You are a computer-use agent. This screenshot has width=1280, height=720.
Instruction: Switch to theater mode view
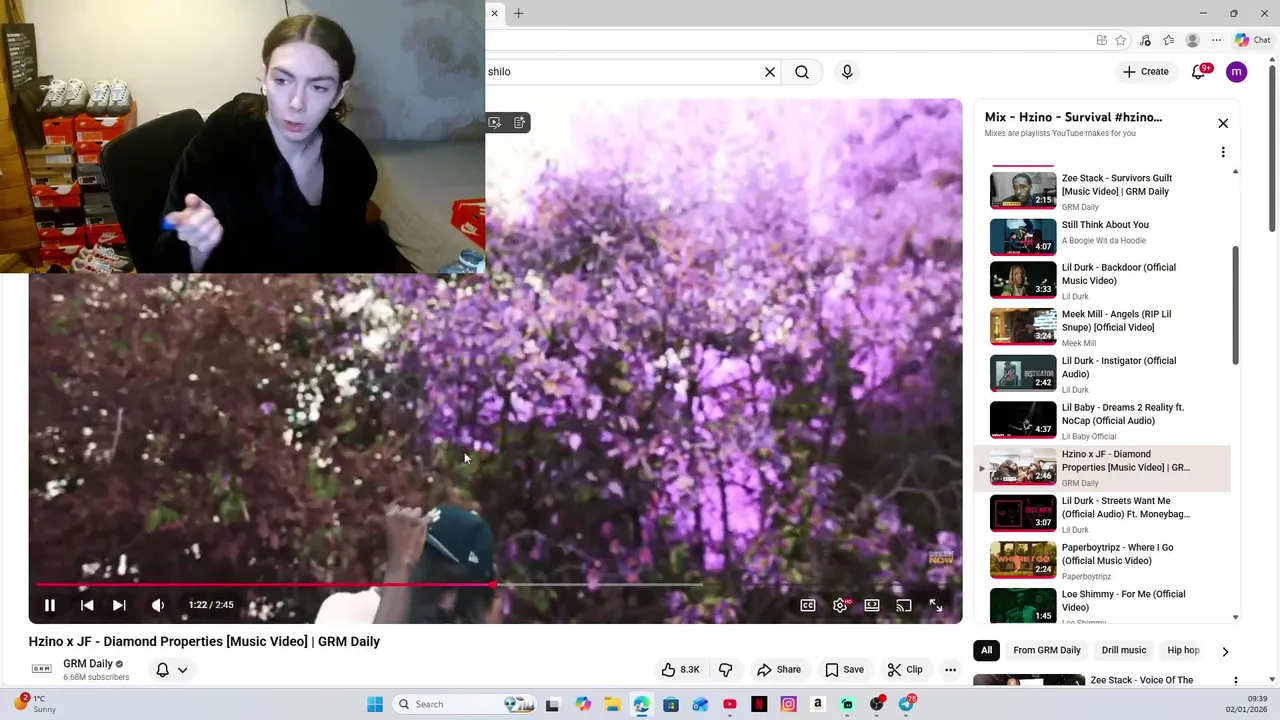pos(872,605)
